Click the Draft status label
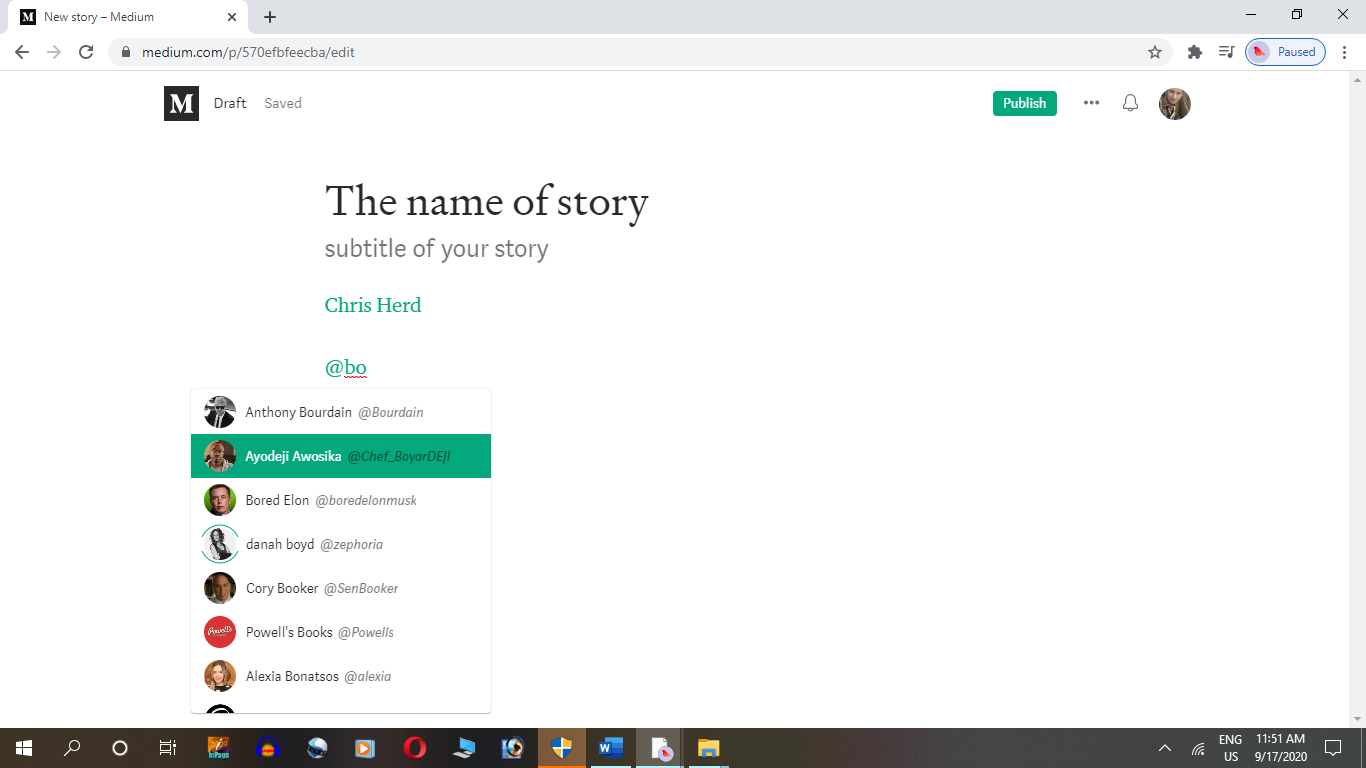This screenshot has width=1366, height=768. pos(230,103)
